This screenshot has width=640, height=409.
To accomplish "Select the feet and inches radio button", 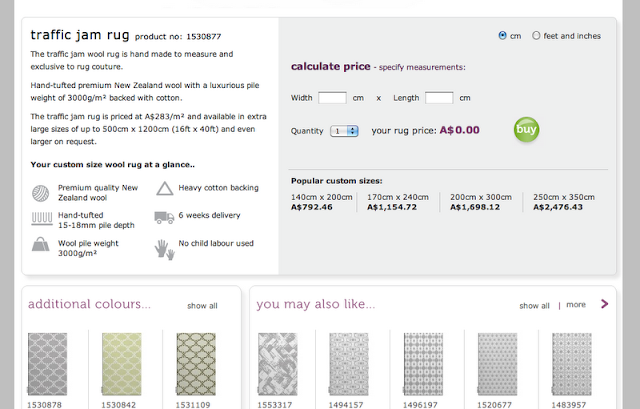I will (x=536, y=36).
